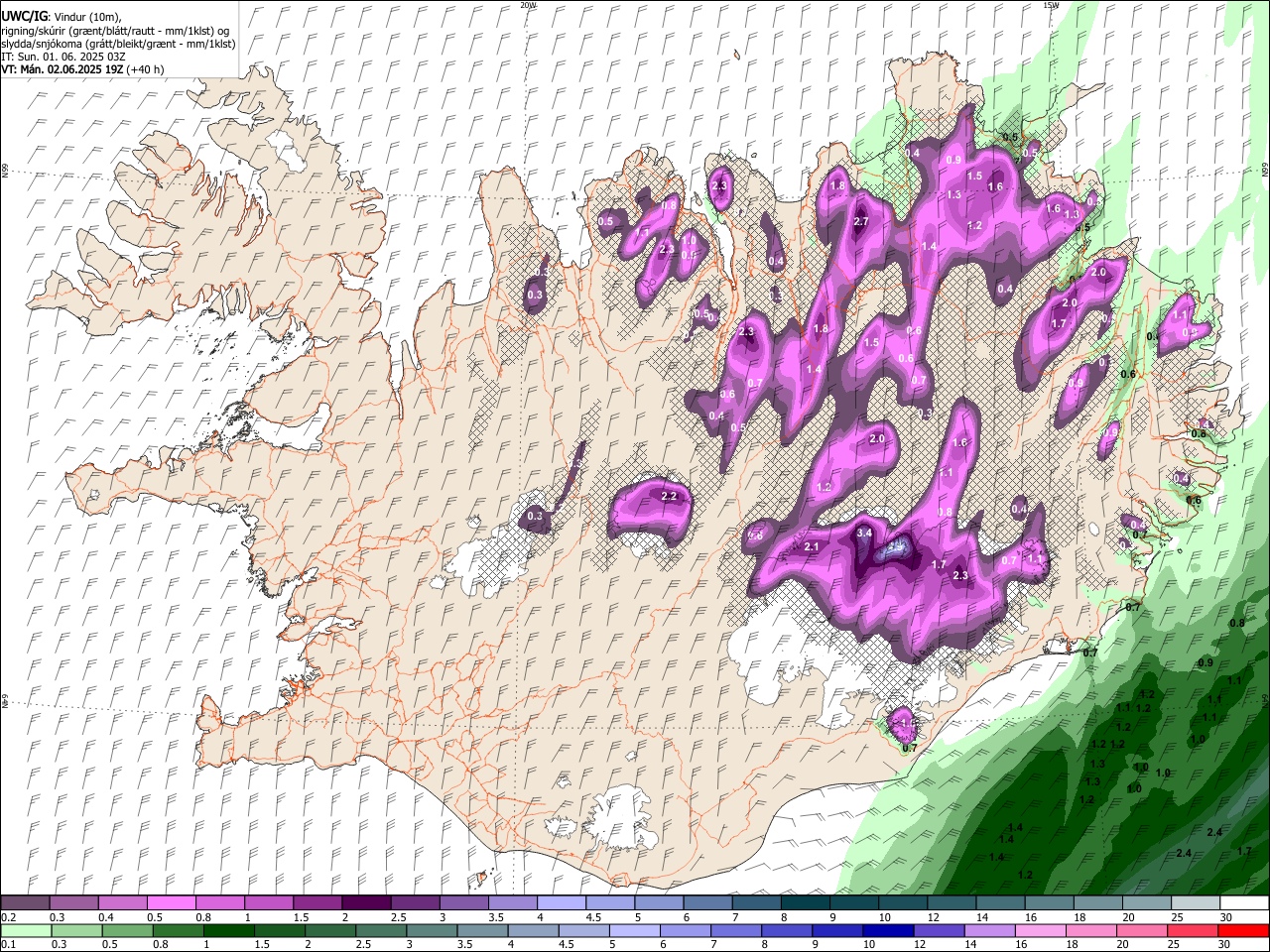Viewport: 1270px width, 952px height.
Task: Select the 2.5 swatch in the snow legend
Action: (x=415, y=903)
